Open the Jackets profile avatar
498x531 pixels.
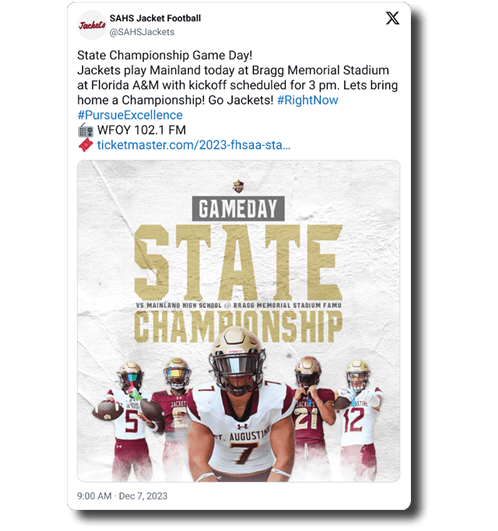click(92, 25)
